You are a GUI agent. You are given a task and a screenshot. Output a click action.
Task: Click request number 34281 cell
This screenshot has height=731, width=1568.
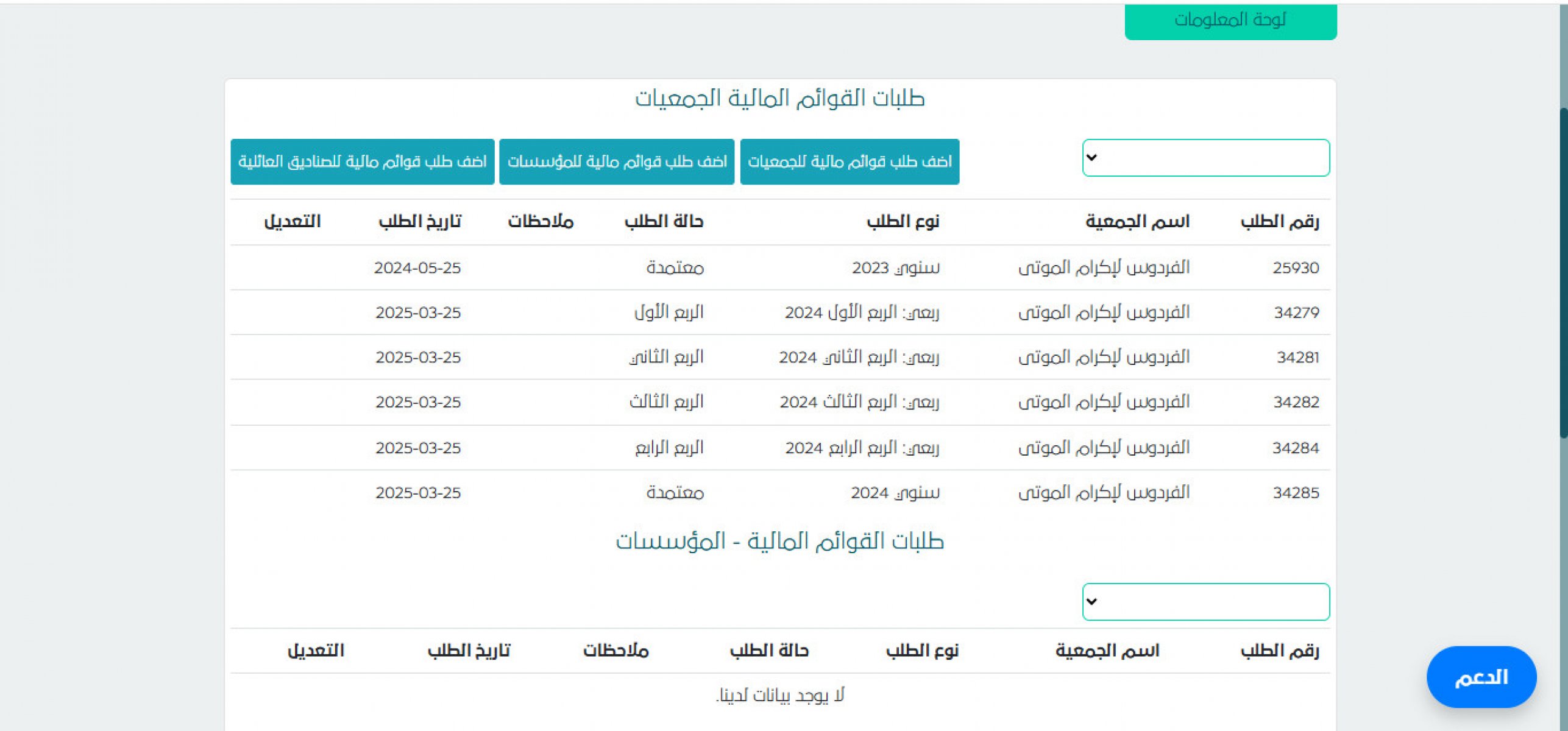(x=1297, y=358)
